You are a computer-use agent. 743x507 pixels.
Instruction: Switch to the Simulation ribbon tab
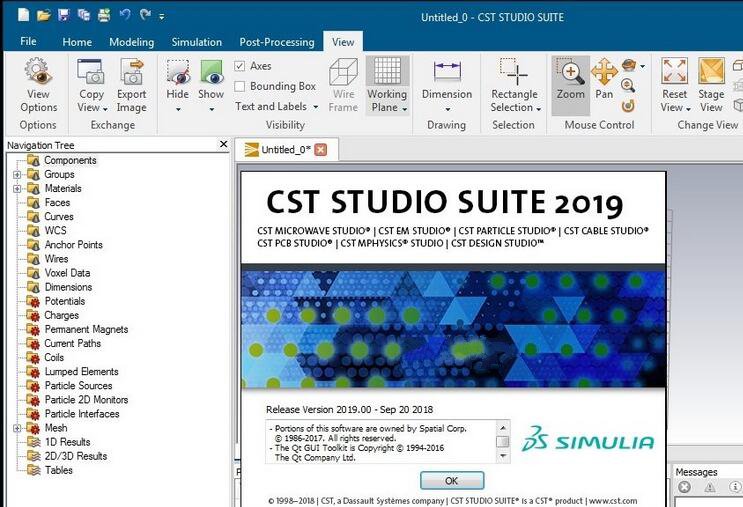click(197, 42)
